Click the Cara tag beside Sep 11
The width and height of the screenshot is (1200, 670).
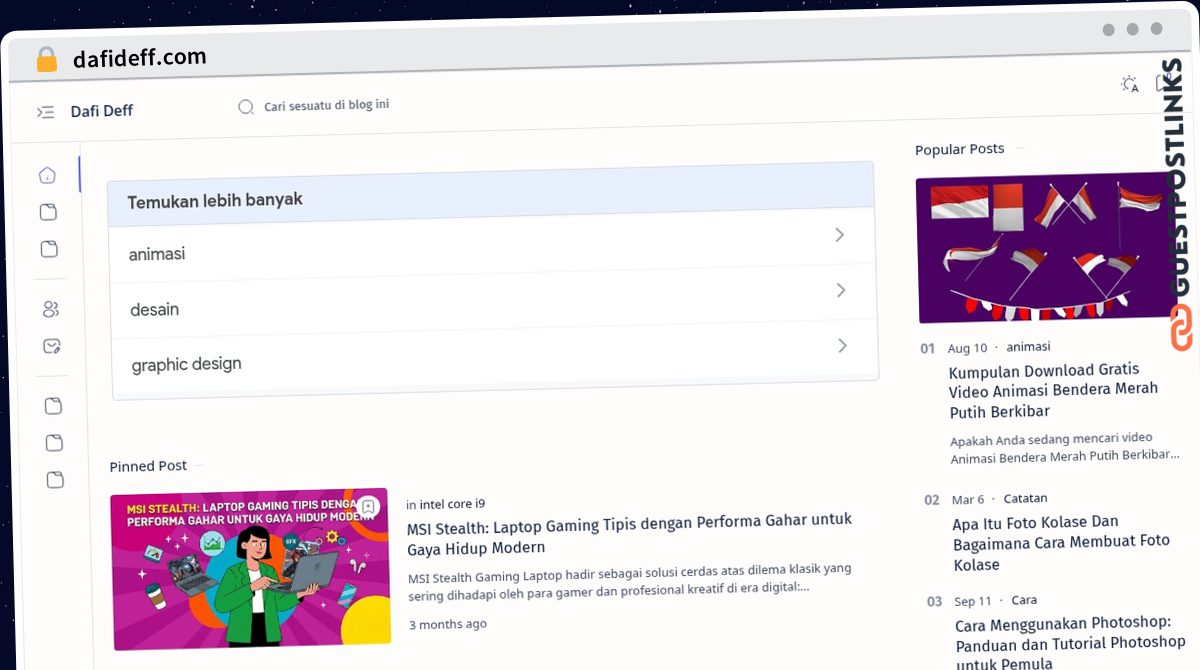point(1024,600)
